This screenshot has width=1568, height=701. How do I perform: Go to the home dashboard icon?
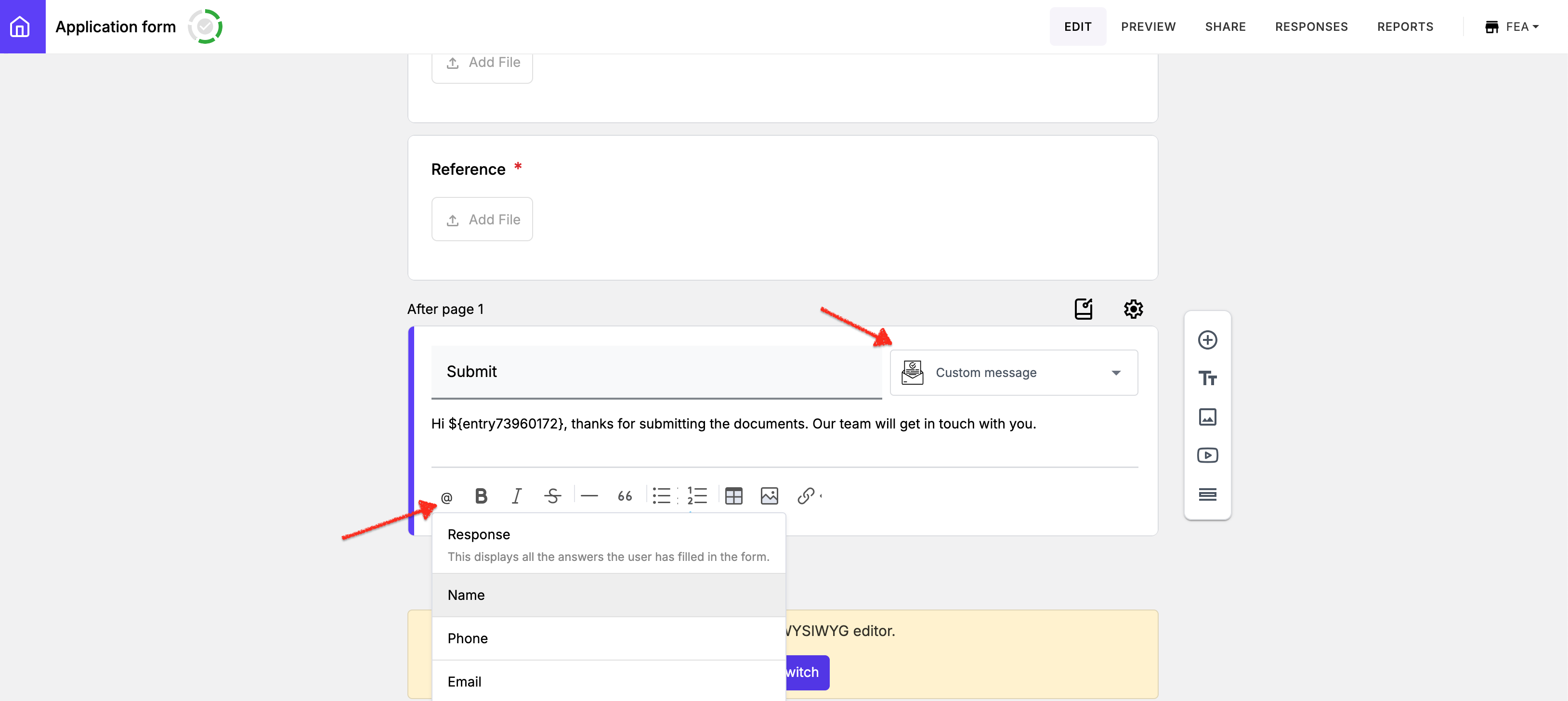(23, 27)
